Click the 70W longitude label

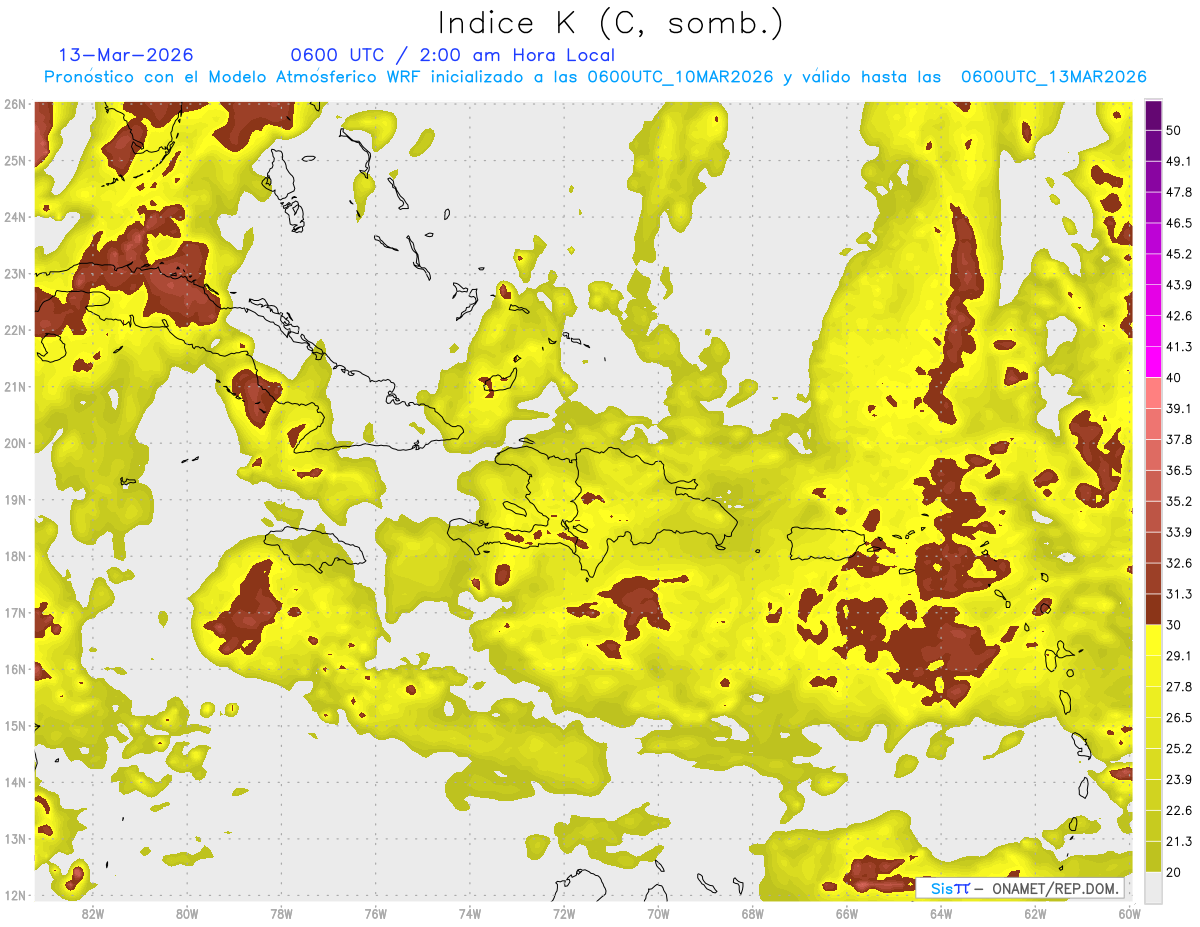click(x=658, y=913)
